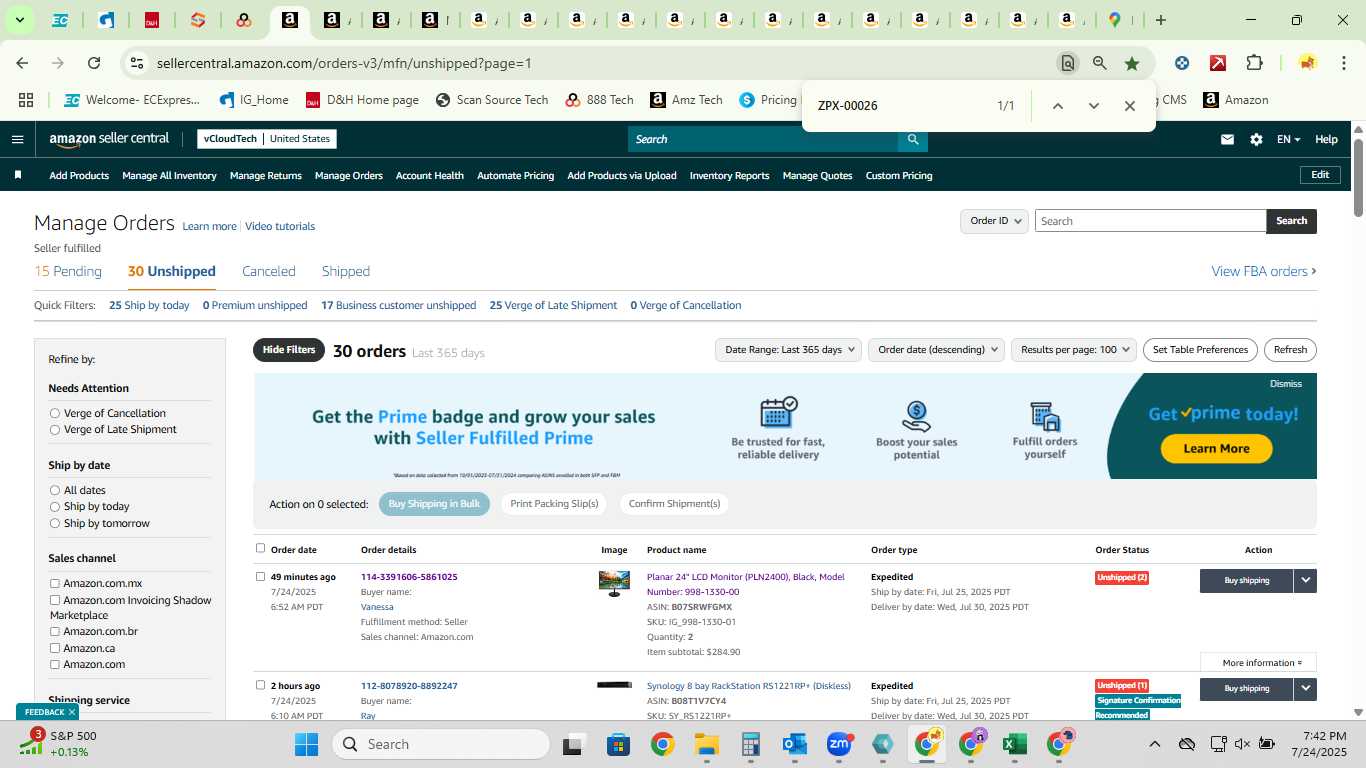Viewport: 1366px width, 768px height.
Task: Switch to the Pending orders tab
Action: tap(68, 271)
